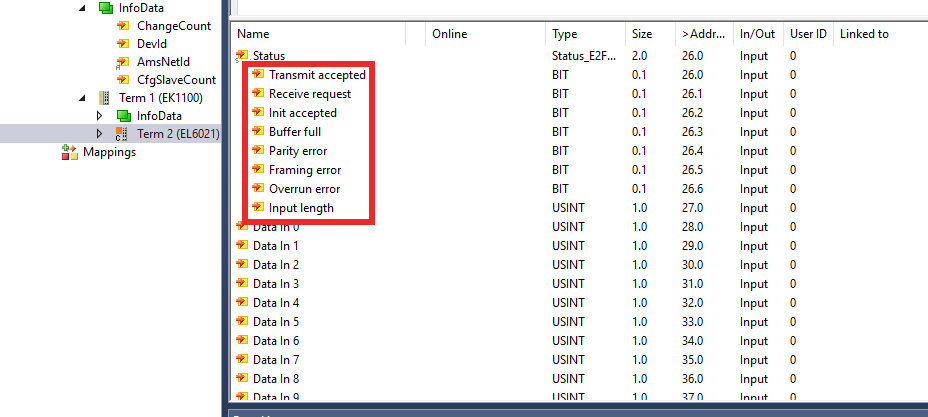Screen dimensions: 928x417
Task: Sort by the User ID column header
Action: (808, 34)
